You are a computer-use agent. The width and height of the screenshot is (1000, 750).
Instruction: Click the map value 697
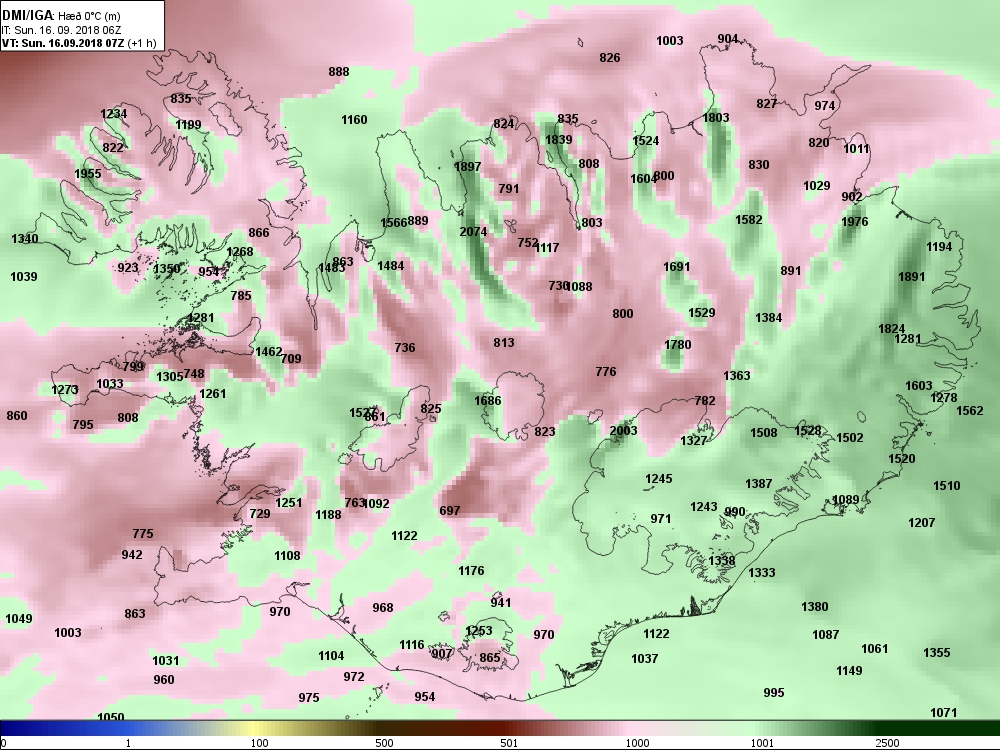(x=450, y=511)
